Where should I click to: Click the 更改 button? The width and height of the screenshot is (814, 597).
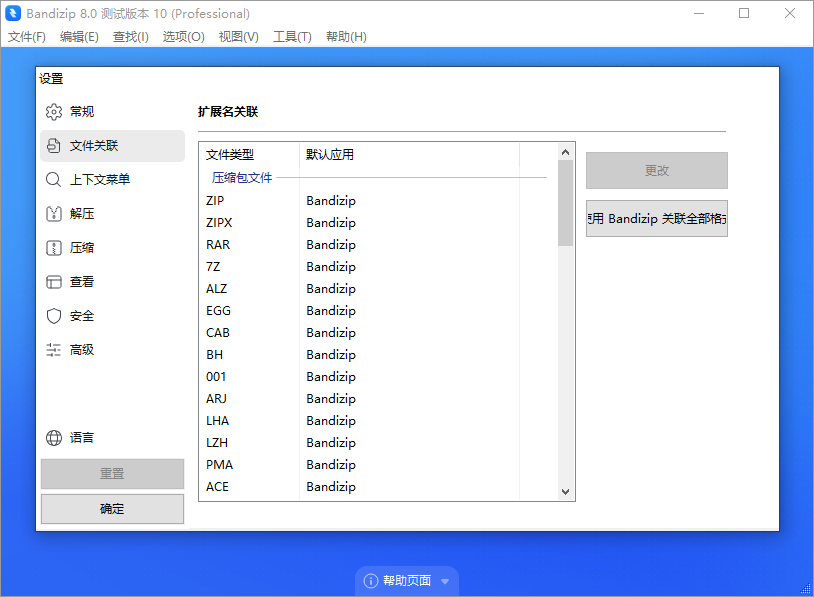point(656,170)
